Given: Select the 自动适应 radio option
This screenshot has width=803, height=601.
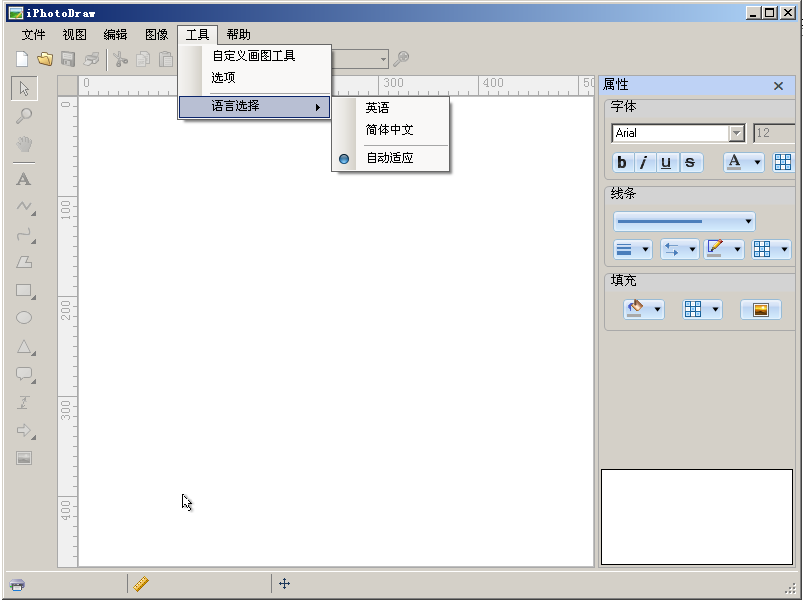Looking at the screenshot, I should pyautogui.click(x=390, y=158).
